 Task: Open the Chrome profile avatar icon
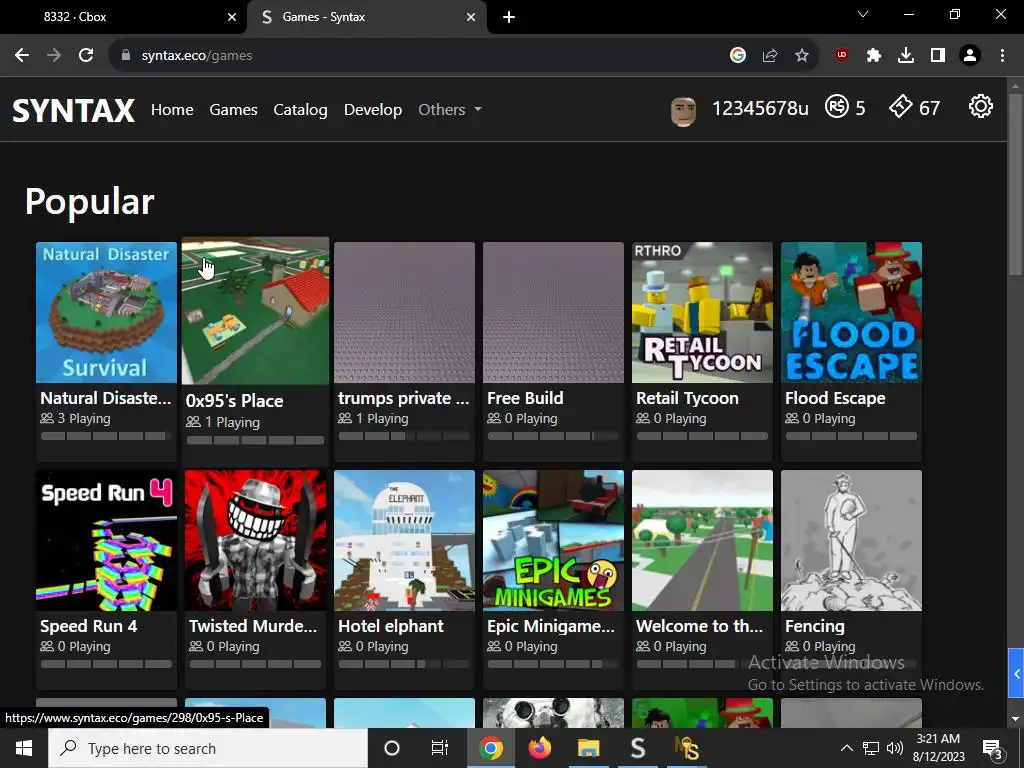click(x=970, y=56)
